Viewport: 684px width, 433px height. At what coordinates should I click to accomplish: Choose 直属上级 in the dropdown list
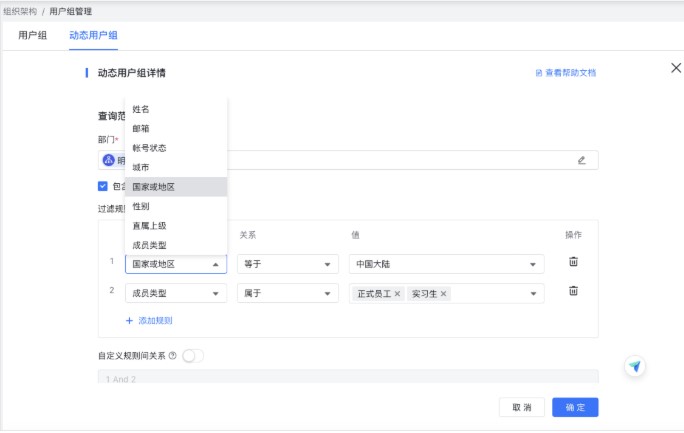tap(148, 225)
